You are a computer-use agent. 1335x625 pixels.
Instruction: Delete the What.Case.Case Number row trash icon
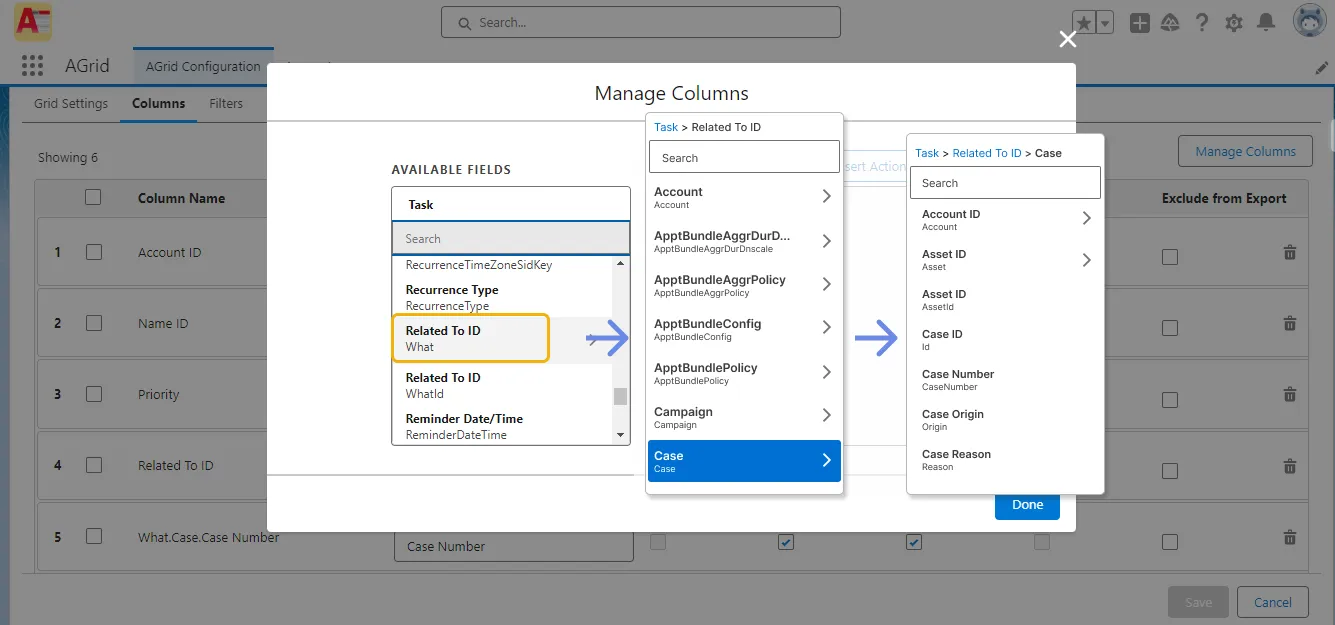[x=1290, y=536]
